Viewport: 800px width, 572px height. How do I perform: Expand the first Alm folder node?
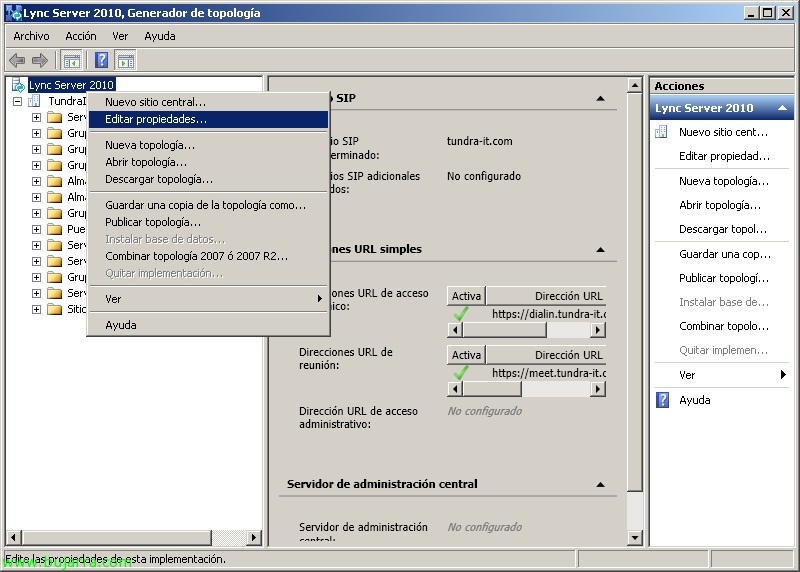[36, 181]
